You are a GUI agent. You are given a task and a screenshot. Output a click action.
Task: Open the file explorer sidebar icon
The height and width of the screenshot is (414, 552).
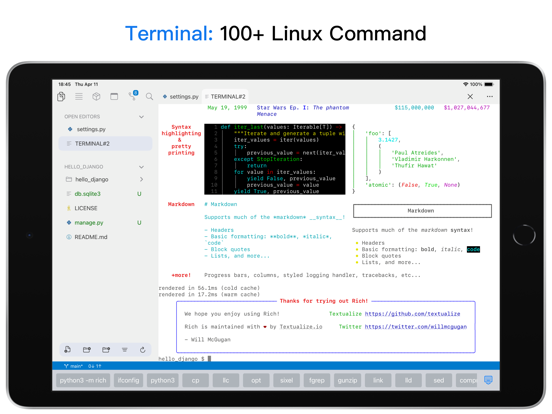[x=61, y=96]
